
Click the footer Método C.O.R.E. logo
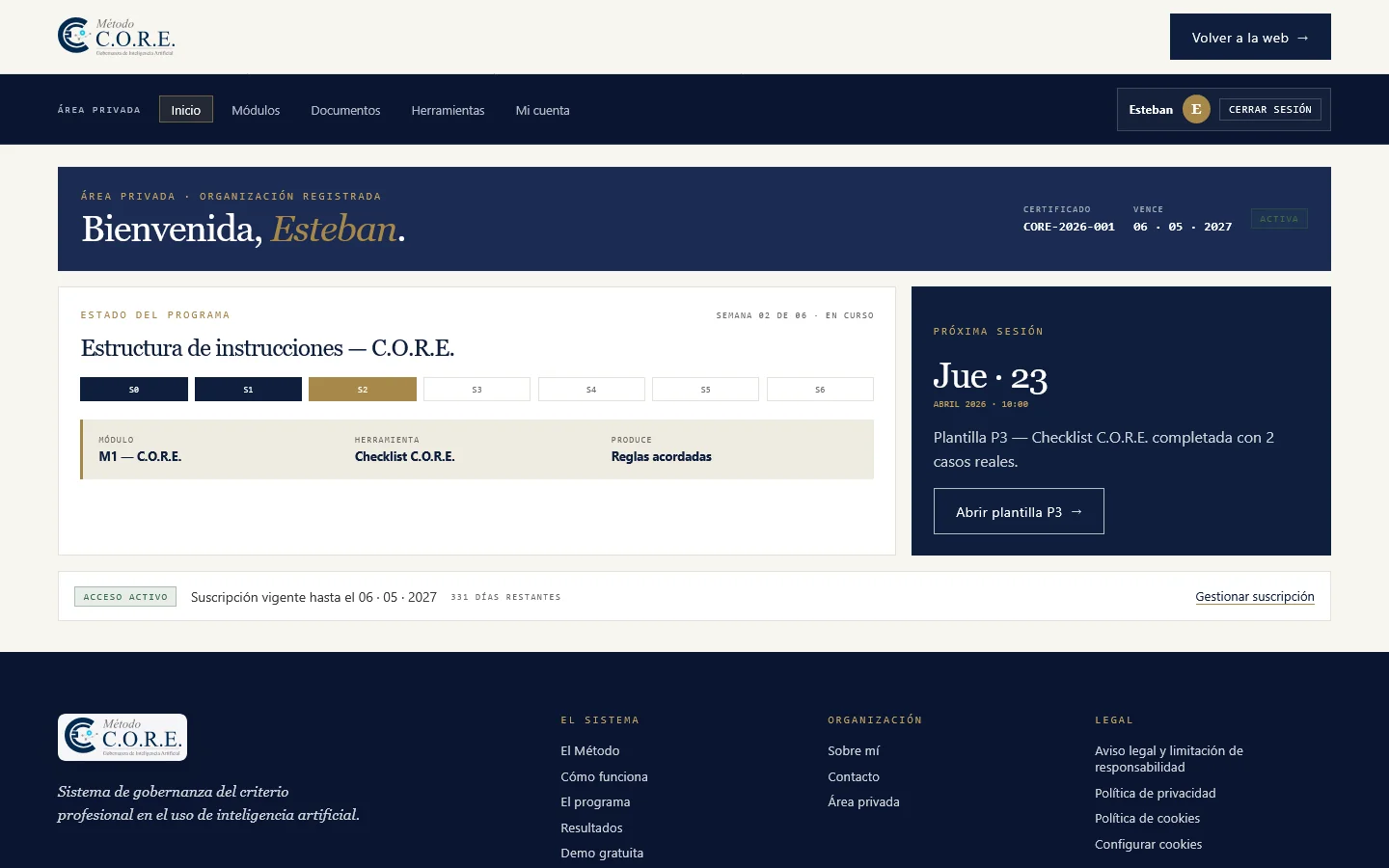(123, 738)
